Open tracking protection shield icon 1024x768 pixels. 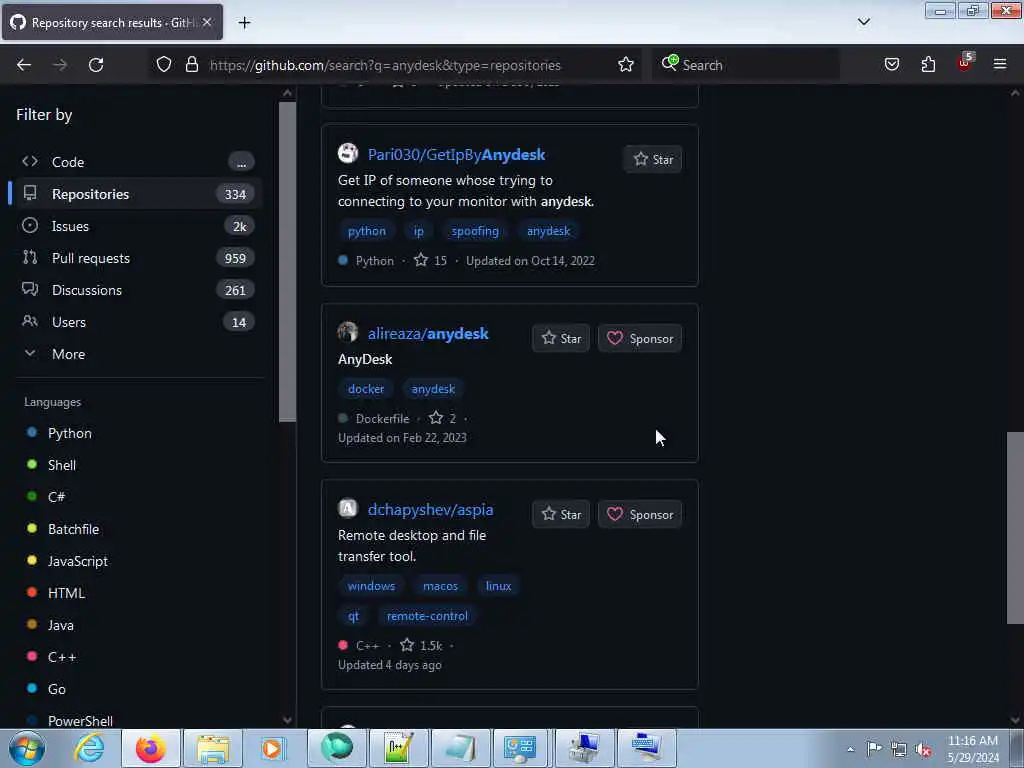pyautogui.click(x=164, y=64)
